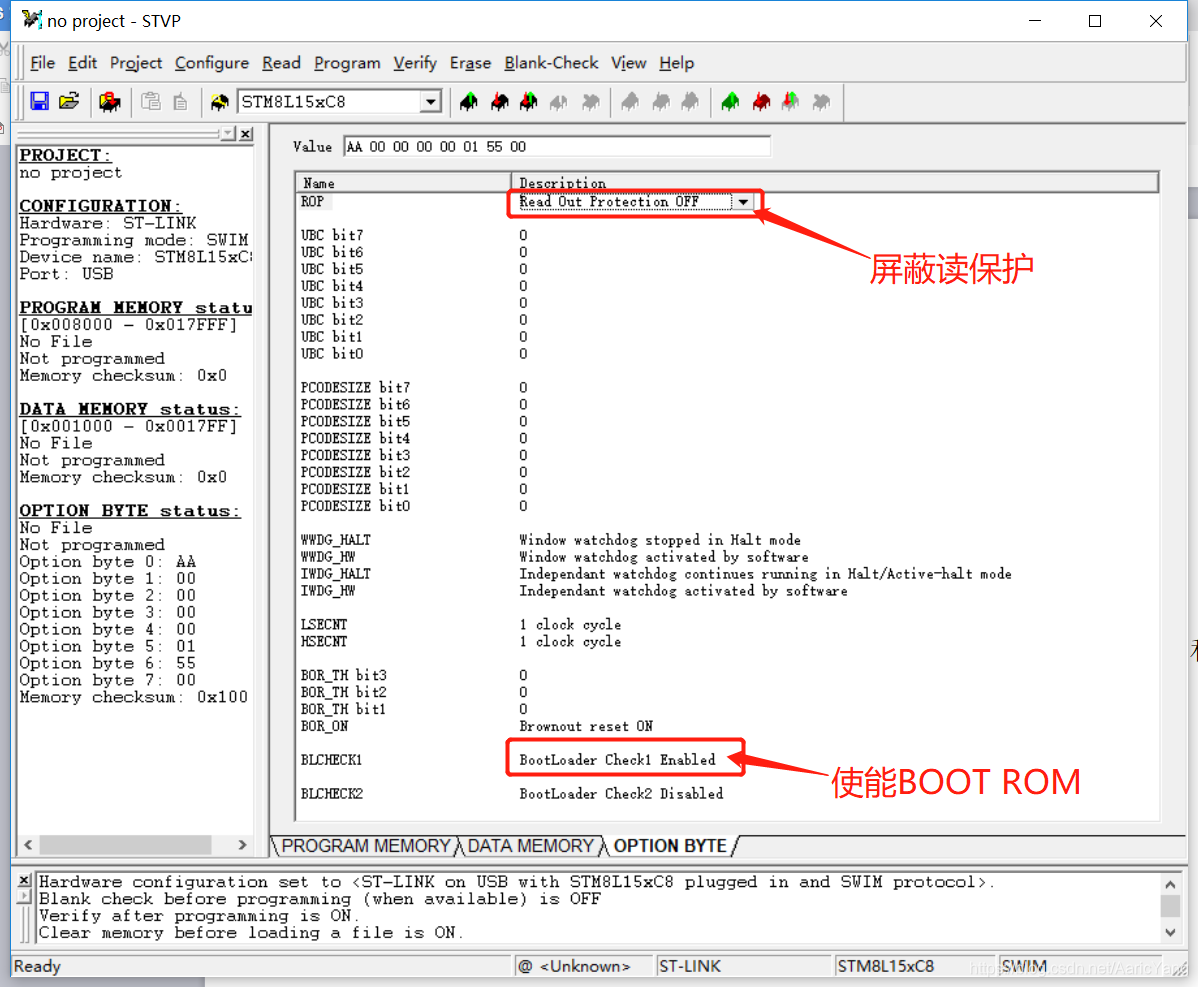
Task: Click the Save toolbar icon
Action: coord(39,102)
